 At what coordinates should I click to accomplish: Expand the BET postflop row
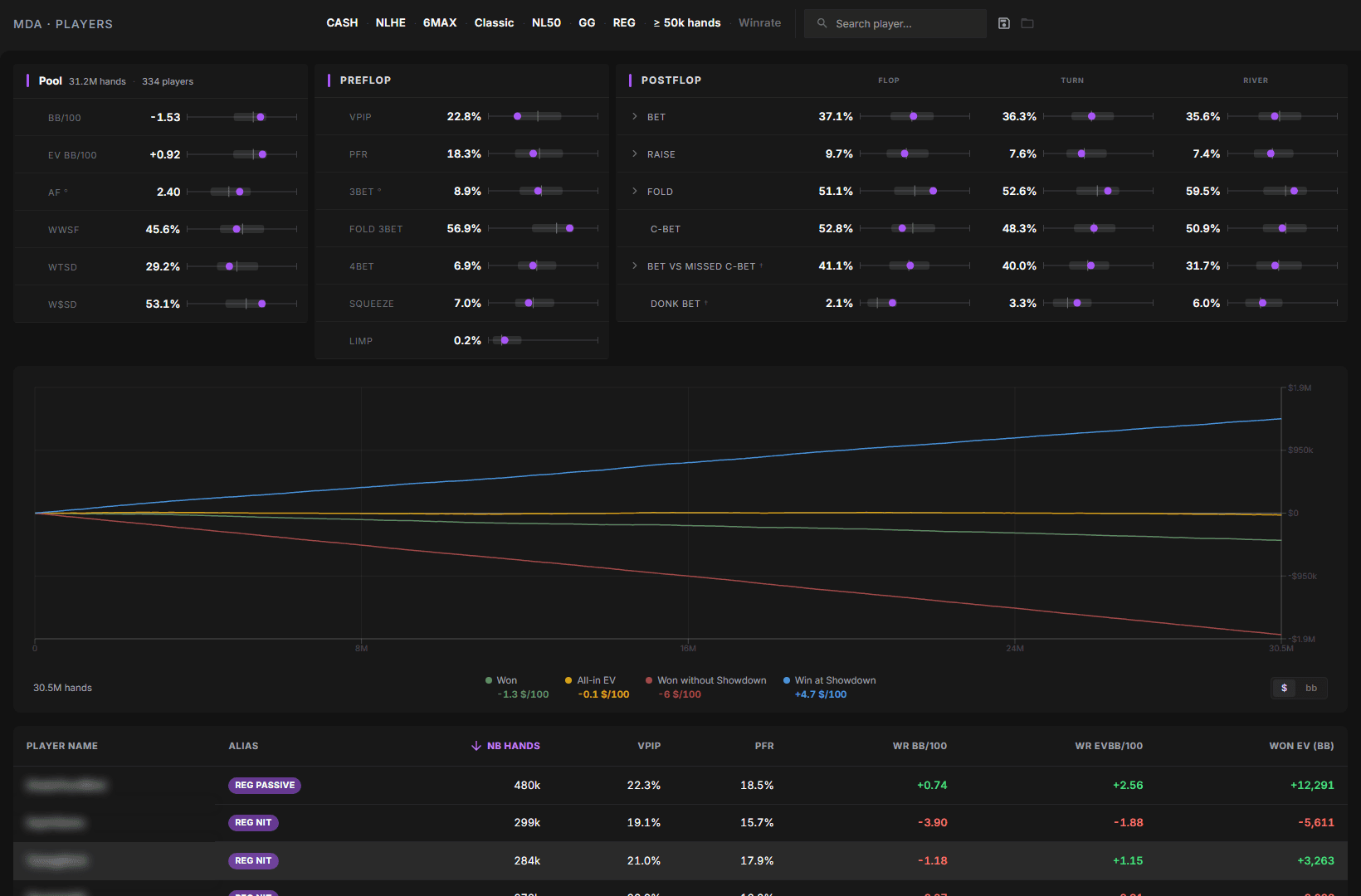point(635,117)
